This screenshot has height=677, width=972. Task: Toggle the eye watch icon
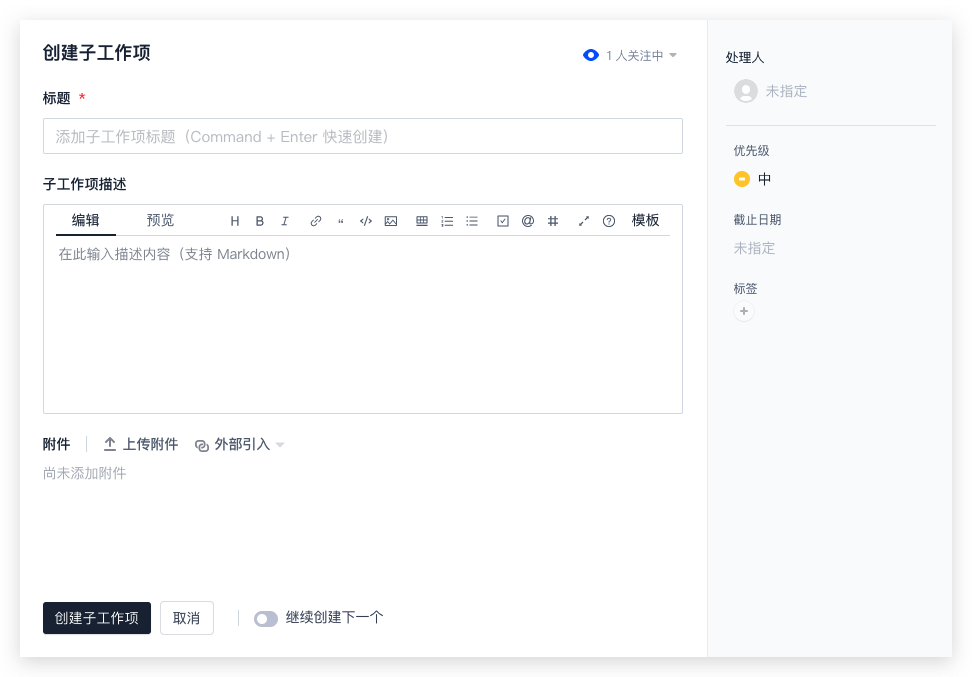[591, 56]
